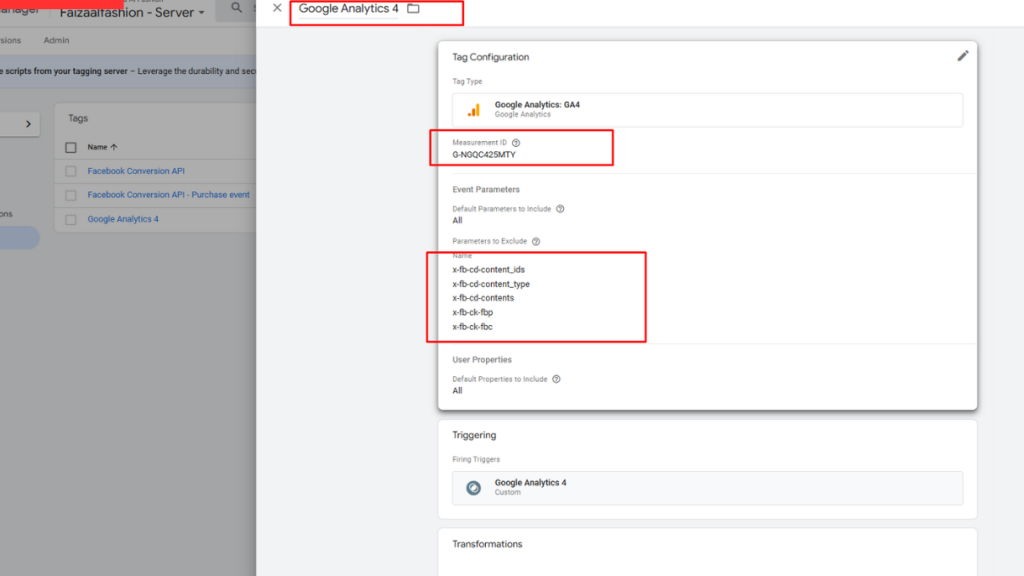Click the folder icon beside the tag name
This screenshot has height=576, width=1024.
pyautogui.click(x=413, y=8)
